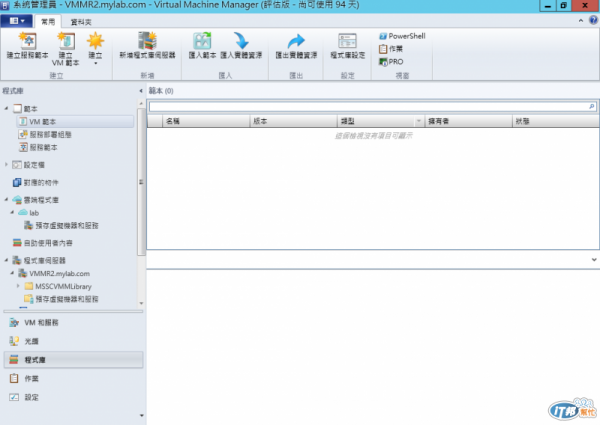This screenshot has height=425, width=600.
Task: Click the 匯入範本 ribbon icon
Action: [202, 41]
